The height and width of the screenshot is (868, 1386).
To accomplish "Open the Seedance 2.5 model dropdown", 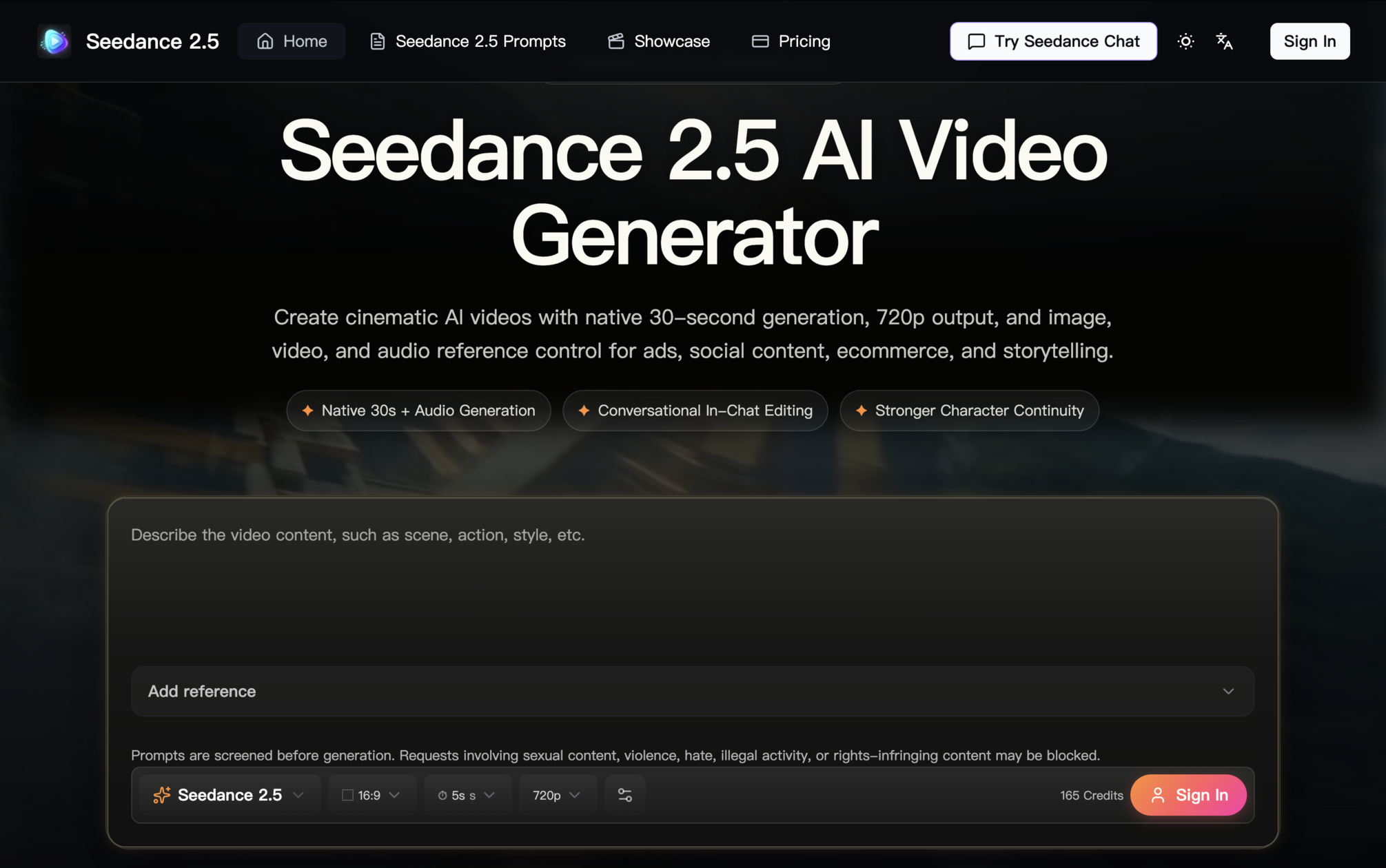I will tap(230, 795).
